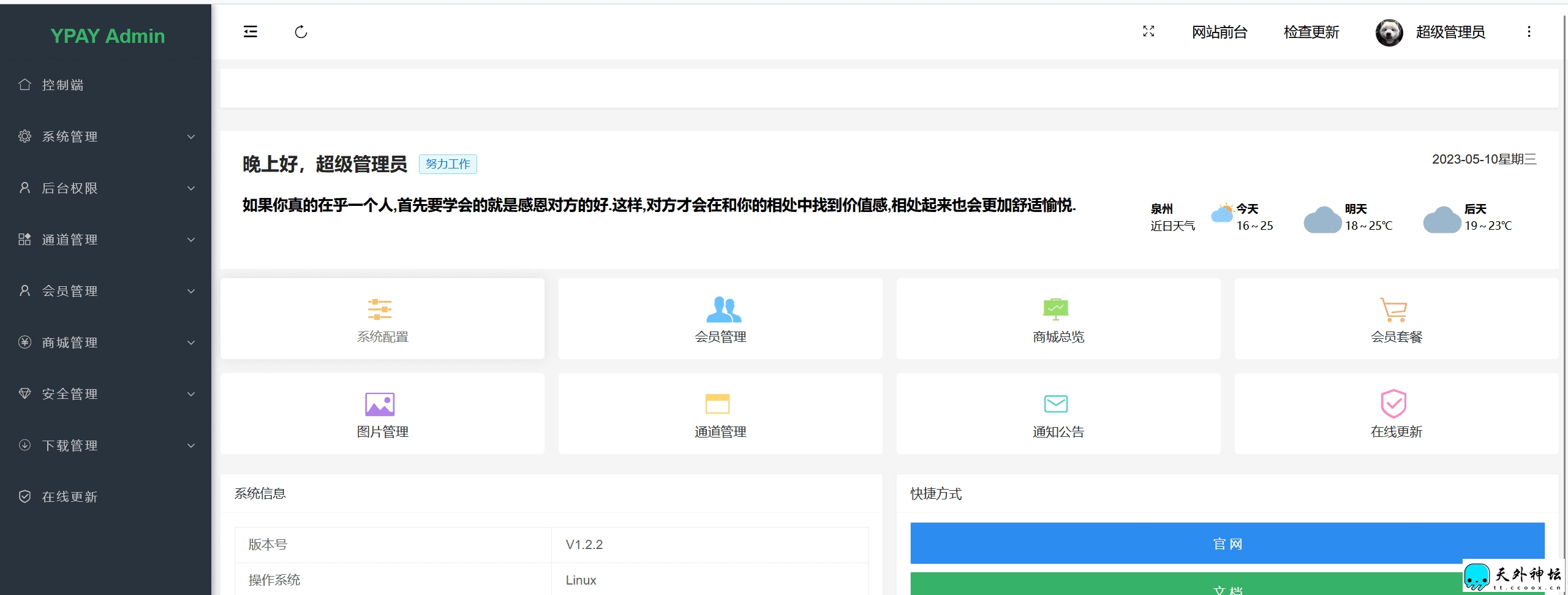This screenshot has height=595, width=1568.
Task: Expand the 商城管理 chevron
Action: [x=191, y=343]
